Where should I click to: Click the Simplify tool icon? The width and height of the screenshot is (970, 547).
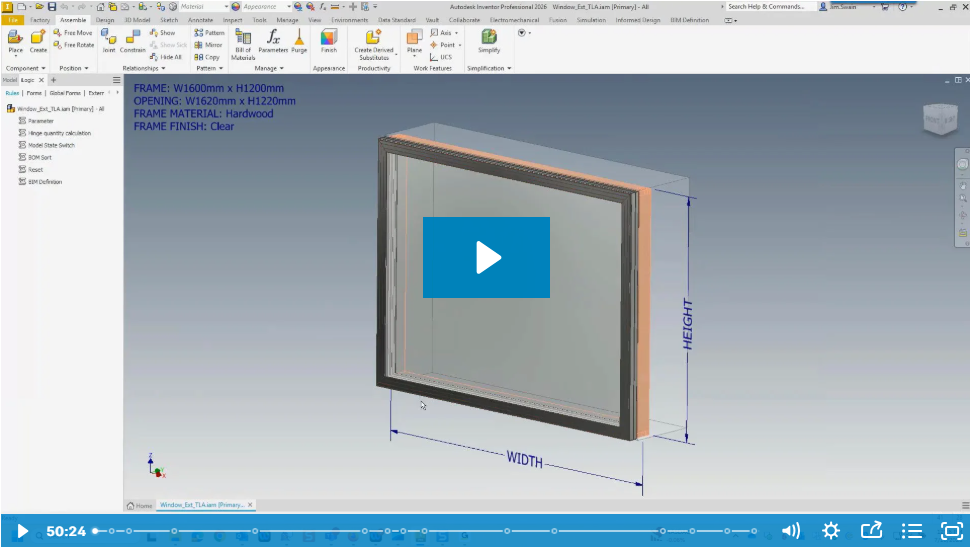coord(489,38)
